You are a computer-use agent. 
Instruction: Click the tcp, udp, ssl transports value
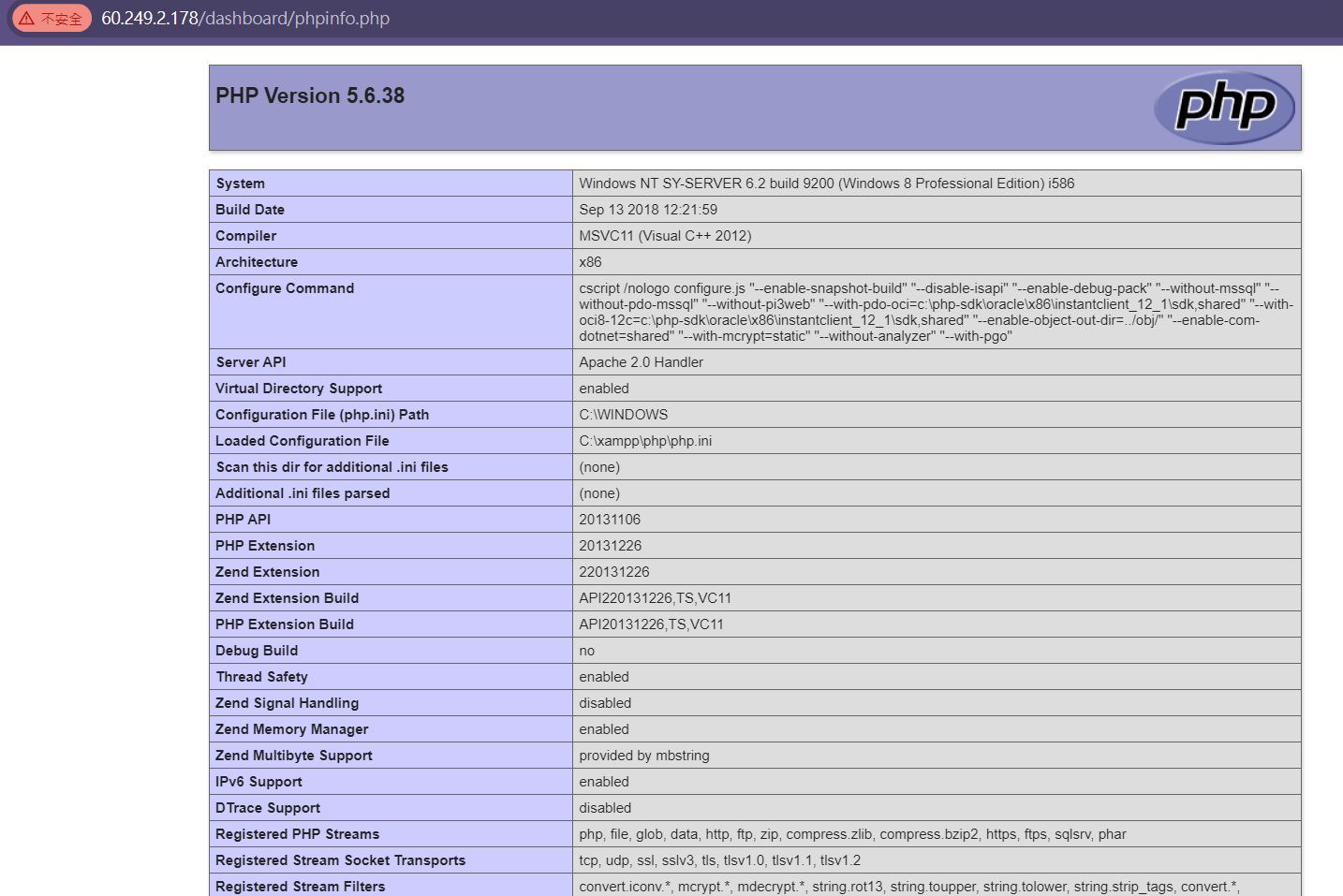point(720,860)
